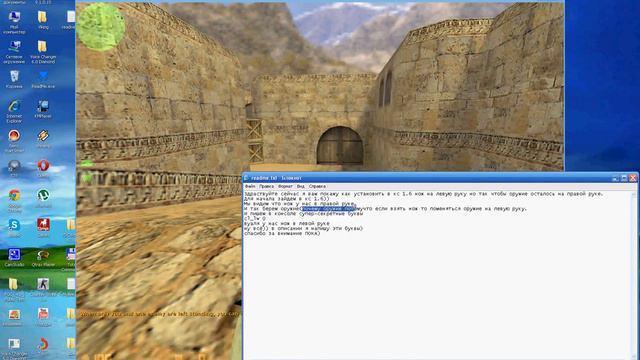The width and height of the screenshot is (640, 360).
Task: Open the Voice Changer 6.0 Diamond folder
Action: (x=43, y=52)
